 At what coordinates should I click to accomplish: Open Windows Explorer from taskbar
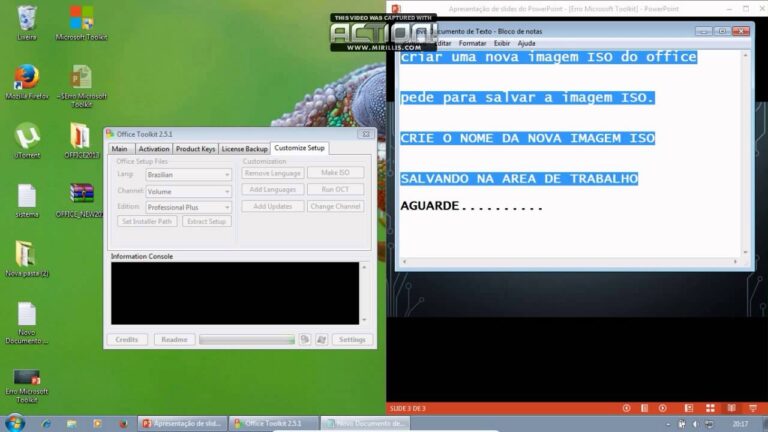tap(72, 423)
